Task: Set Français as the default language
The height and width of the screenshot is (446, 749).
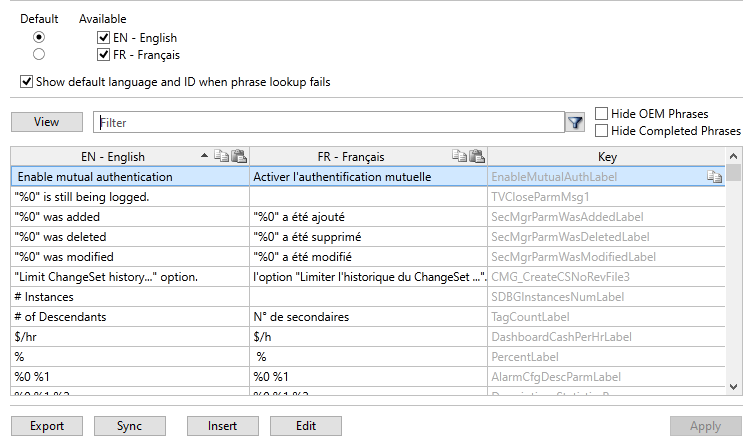Action: [39, 55]
